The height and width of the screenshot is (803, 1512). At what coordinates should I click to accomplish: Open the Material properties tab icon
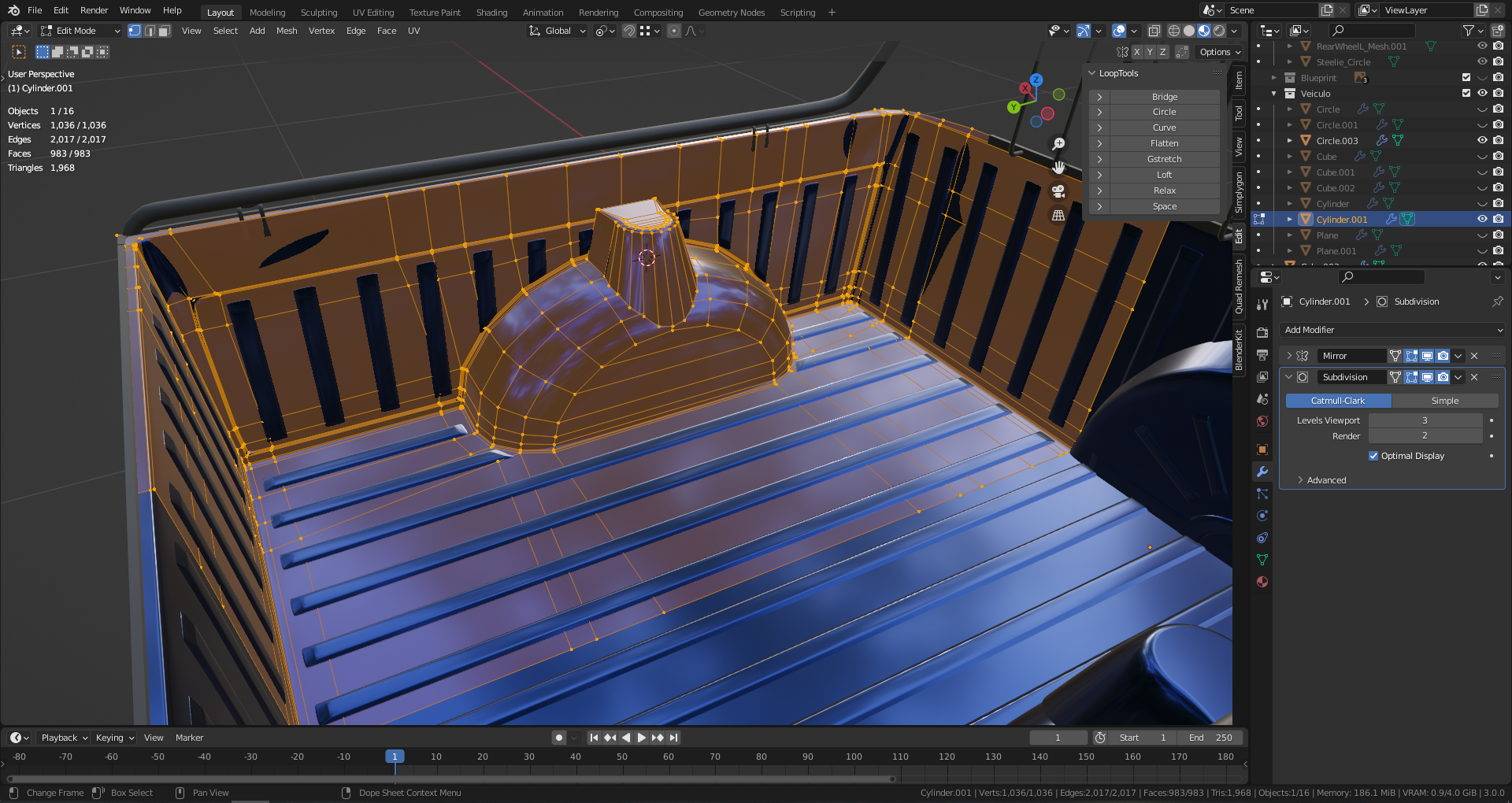click(1262, 582)
